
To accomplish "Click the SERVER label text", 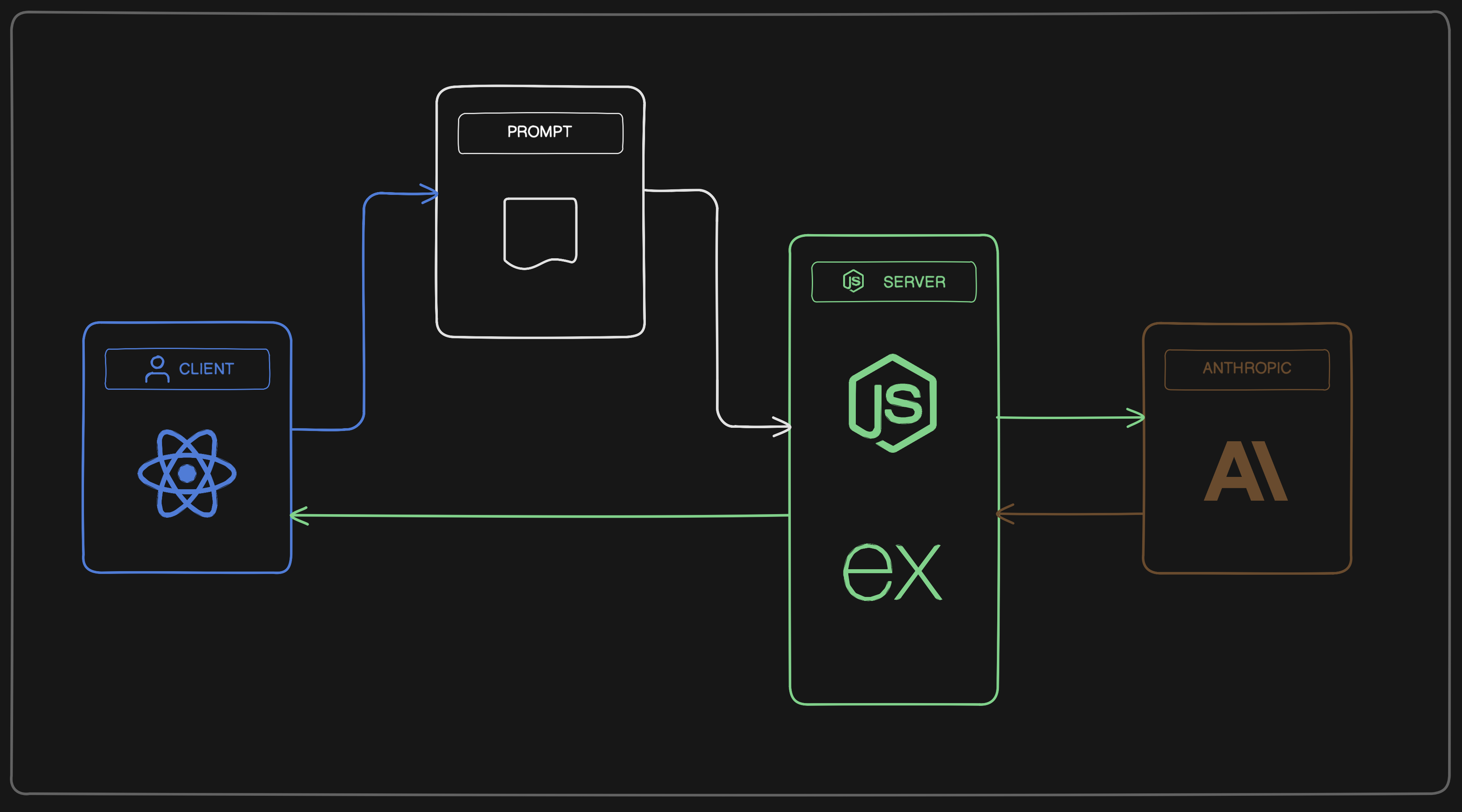I will coord(914,282).
